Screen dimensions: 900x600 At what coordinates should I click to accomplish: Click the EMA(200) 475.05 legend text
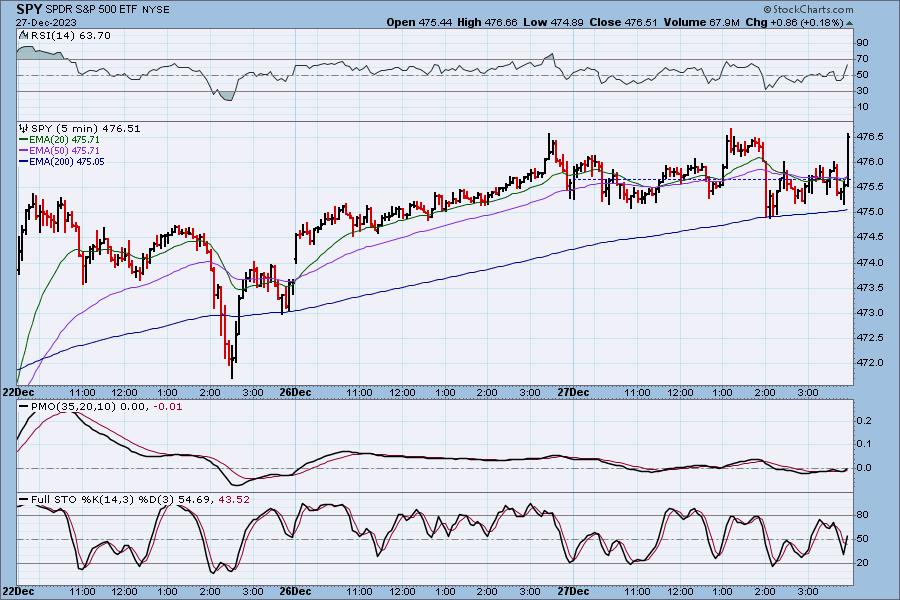point(67,162)
